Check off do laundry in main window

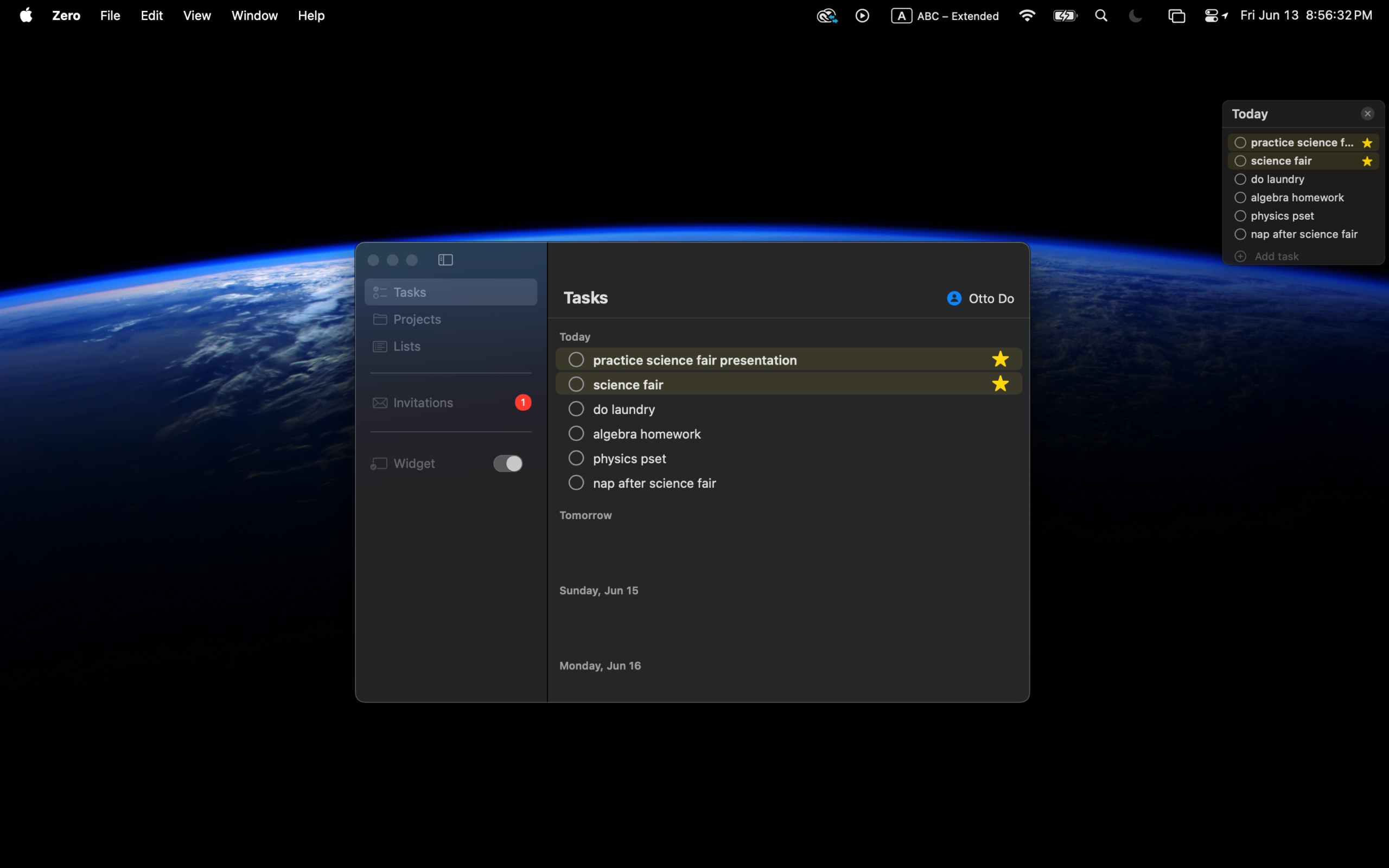point(576,409)
